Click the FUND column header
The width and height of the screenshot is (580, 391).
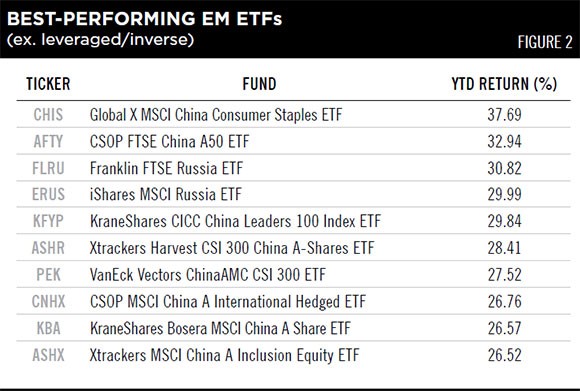(259, 84)
